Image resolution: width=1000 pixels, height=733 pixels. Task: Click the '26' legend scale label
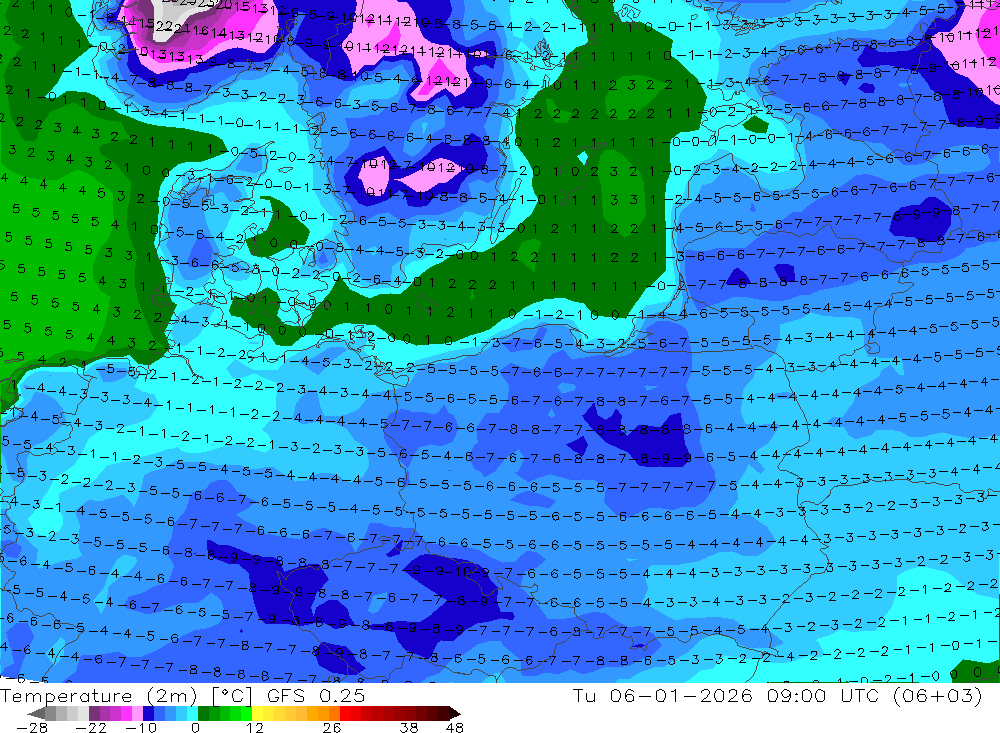pos(332,727)
